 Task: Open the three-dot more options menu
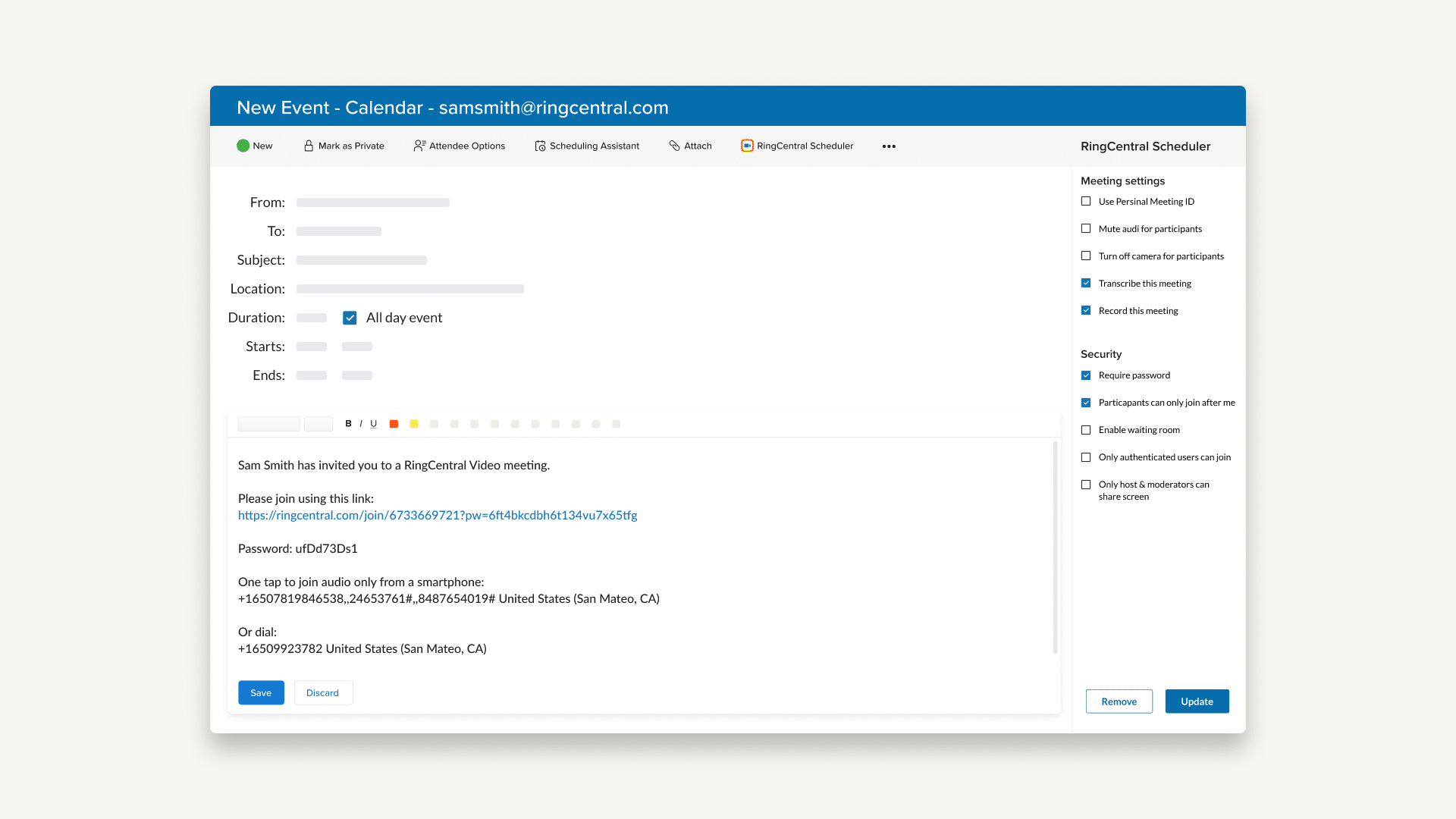889,146
